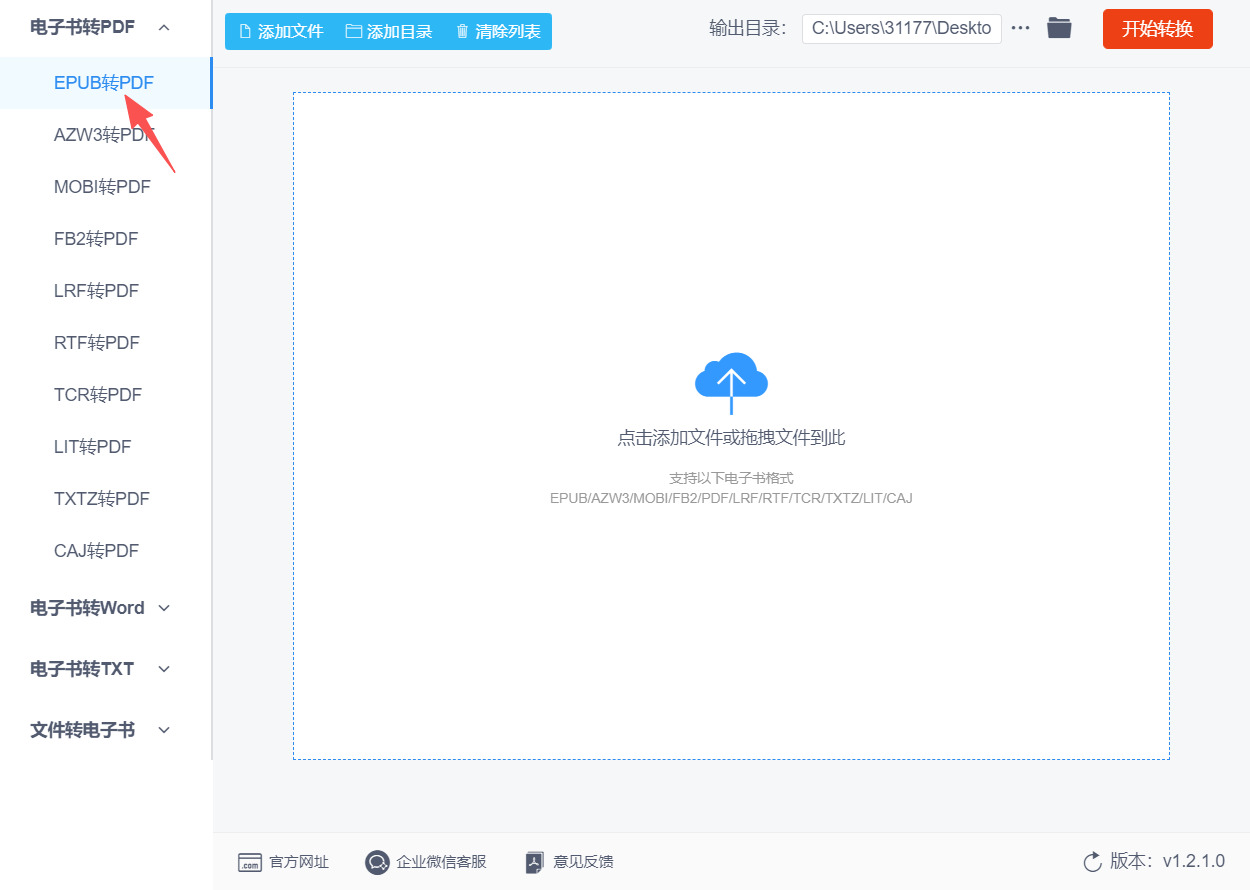Click the 清除列表 button

click(498, 31)
